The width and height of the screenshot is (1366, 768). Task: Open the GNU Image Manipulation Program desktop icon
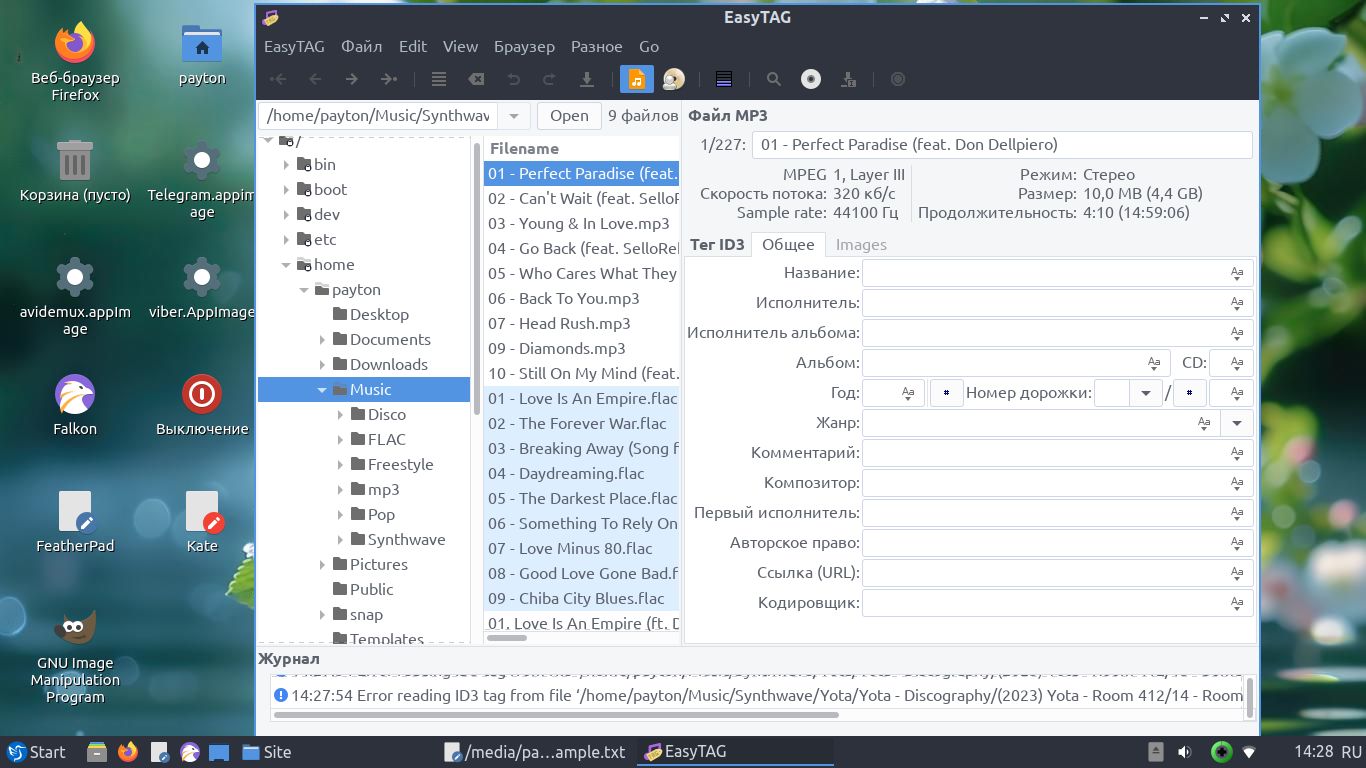(75, 656)
